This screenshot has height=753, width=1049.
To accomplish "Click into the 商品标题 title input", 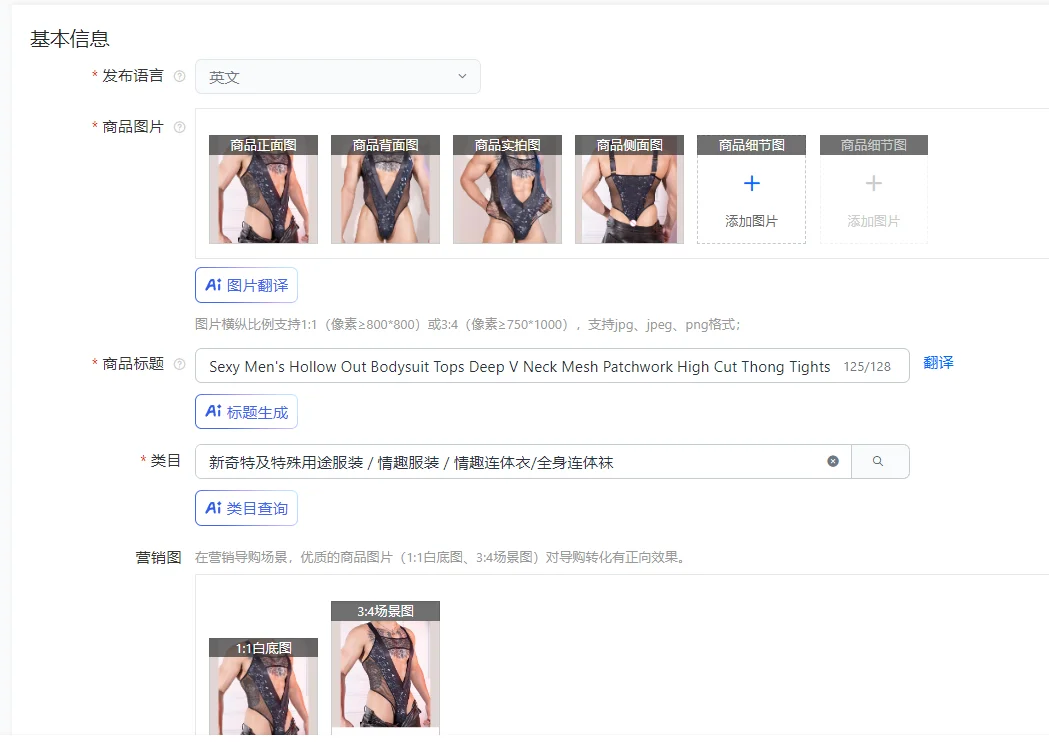I will pyautogui.click(x=552, y=366).
